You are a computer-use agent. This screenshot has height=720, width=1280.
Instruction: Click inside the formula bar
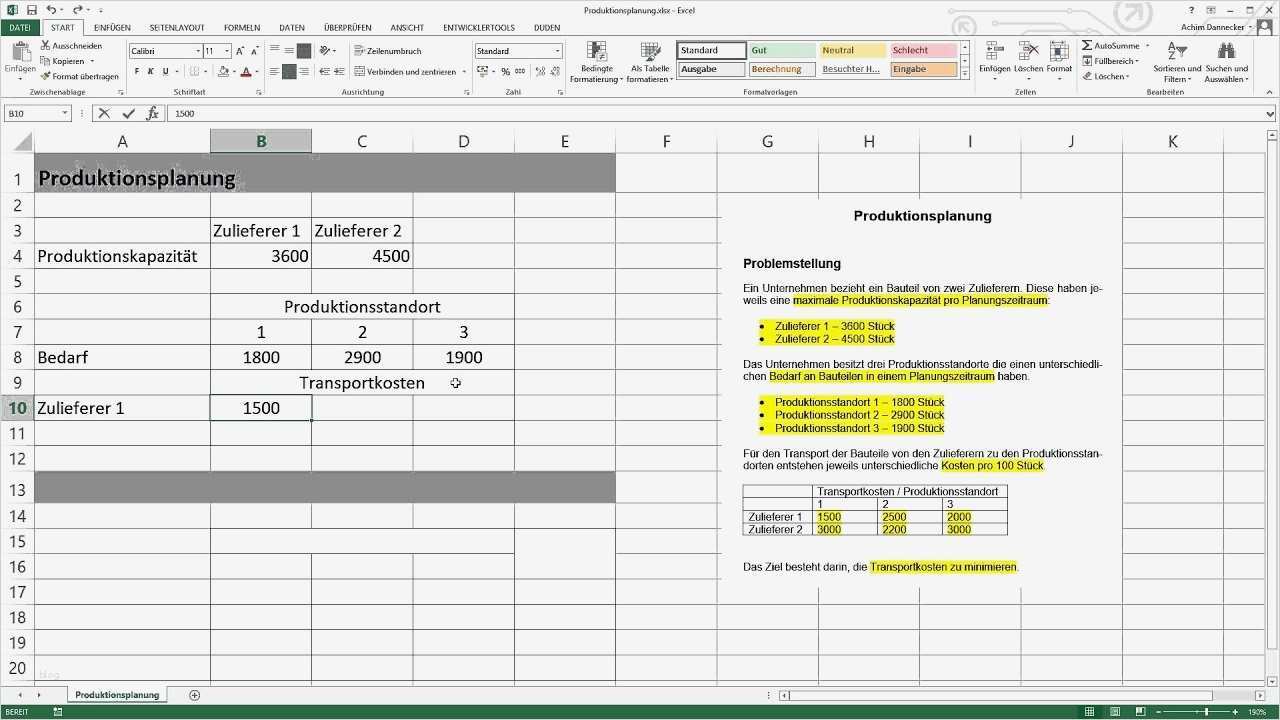(x=400, y=113)
